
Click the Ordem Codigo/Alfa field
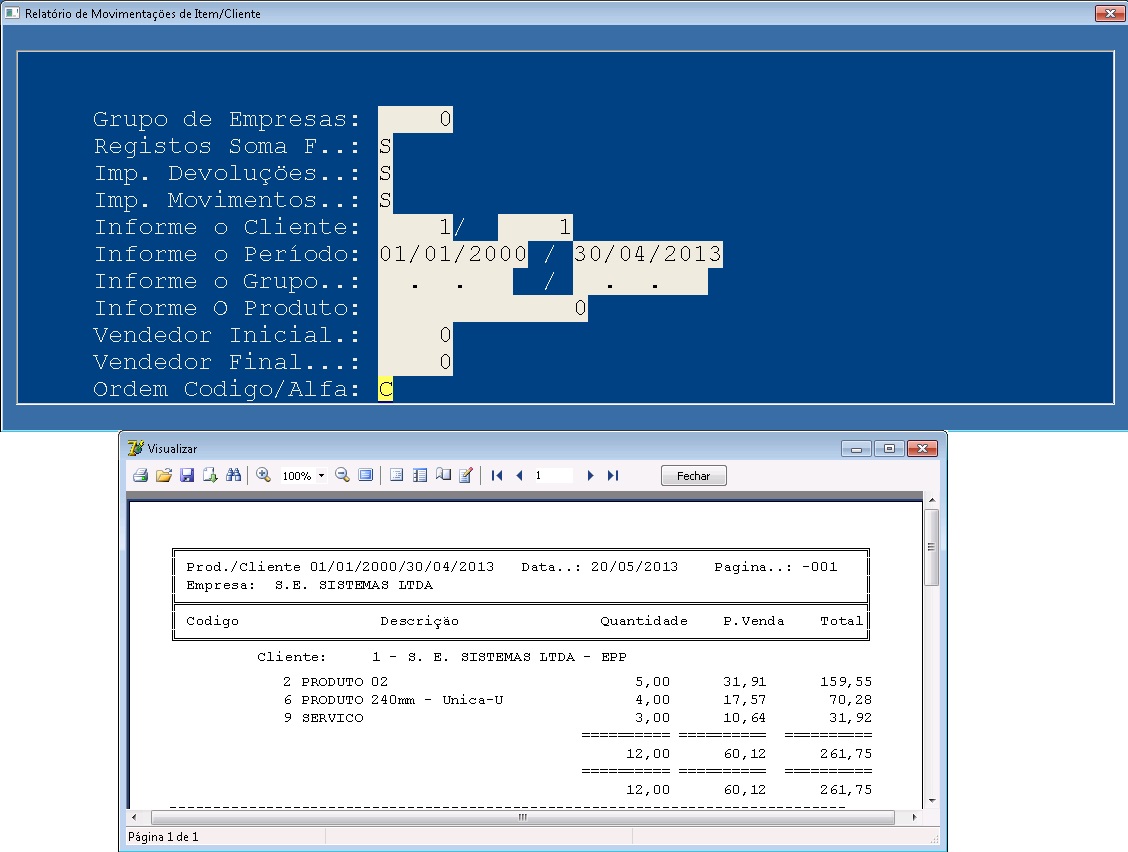coord(385,389)
